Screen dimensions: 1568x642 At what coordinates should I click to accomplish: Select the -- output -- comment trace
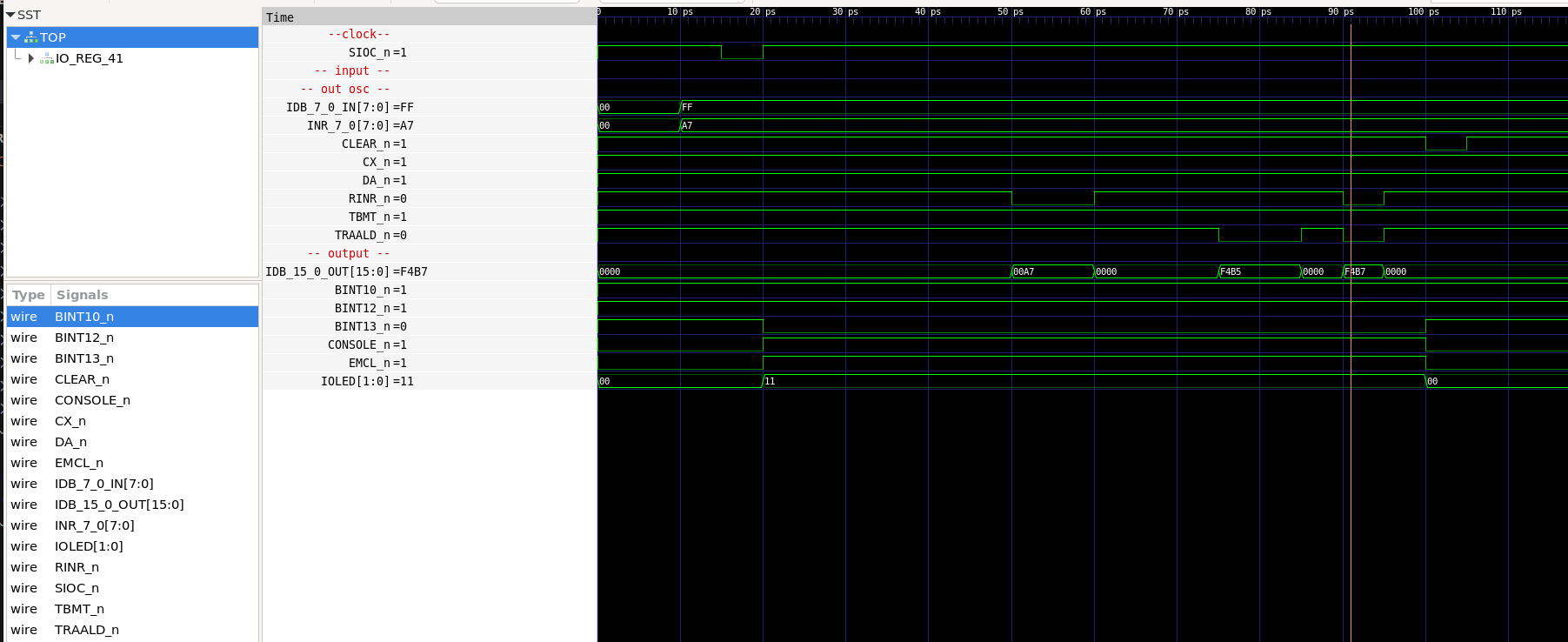(430, 253)
